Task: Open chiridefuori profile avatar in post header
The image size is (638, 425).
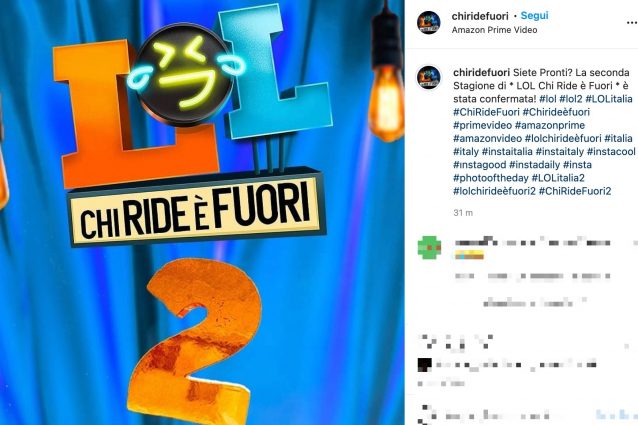Action: click(x=429, y=22)
